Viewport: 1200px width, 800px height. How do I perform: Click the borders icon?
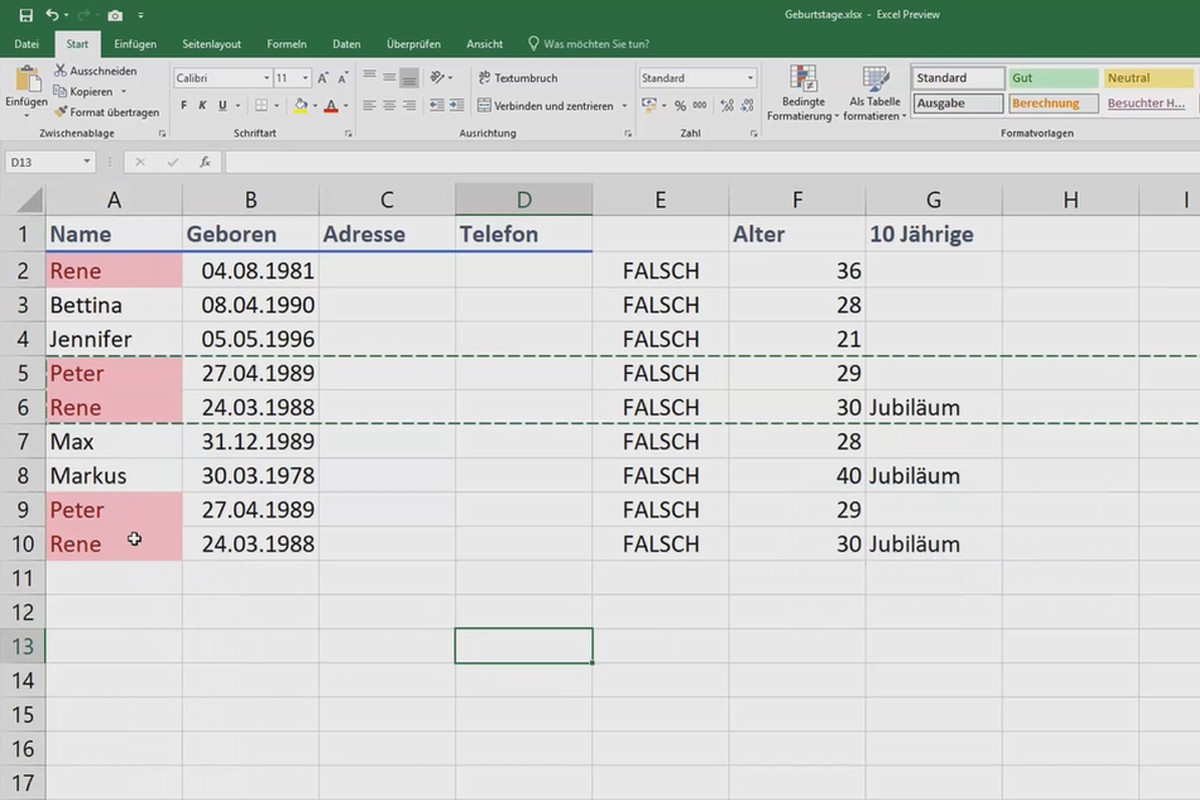(x=261, y=105)
